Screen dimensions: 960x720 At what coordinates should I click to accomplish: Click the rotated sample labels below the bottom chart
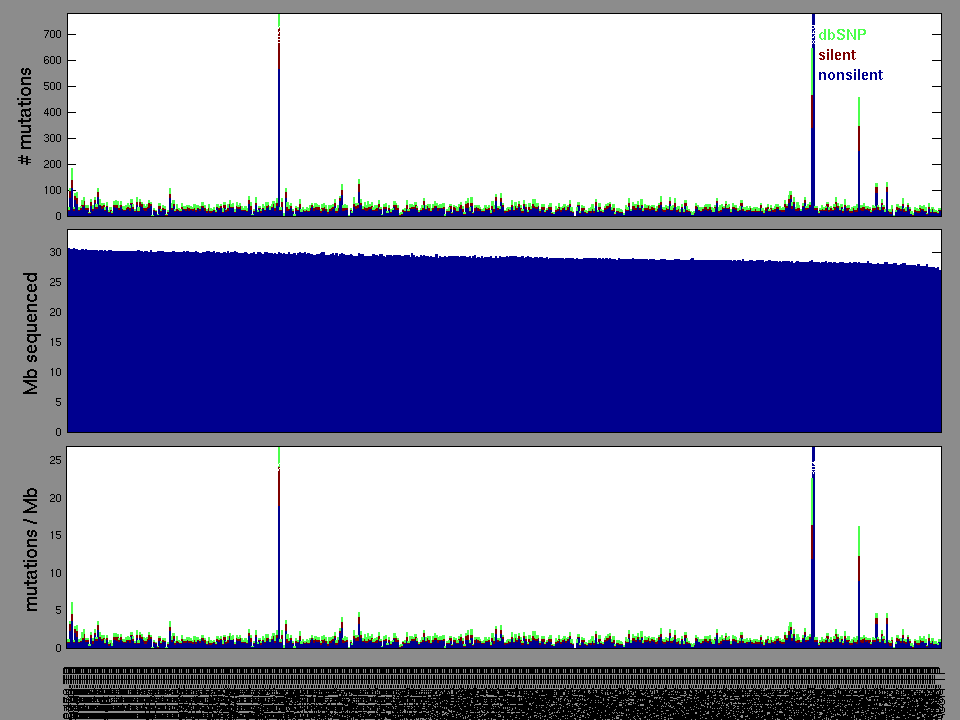coord(500,692)
